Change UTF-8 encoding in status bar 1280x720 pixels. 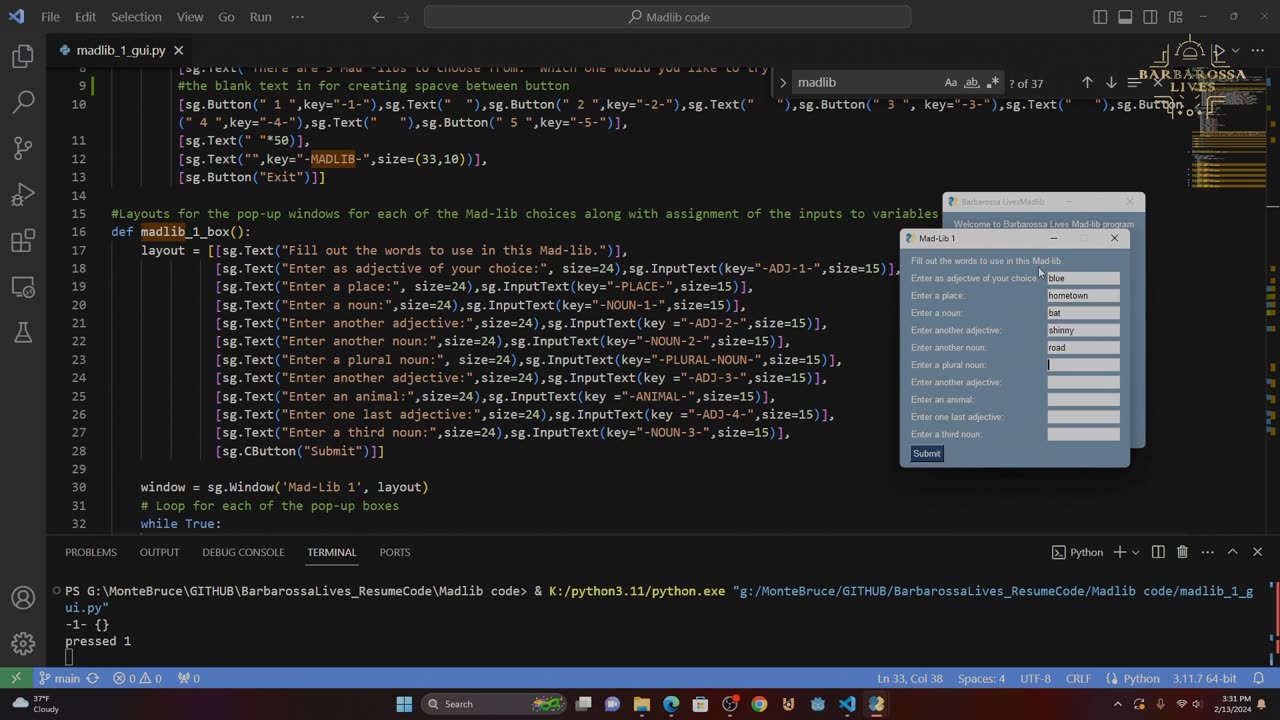1035,678
